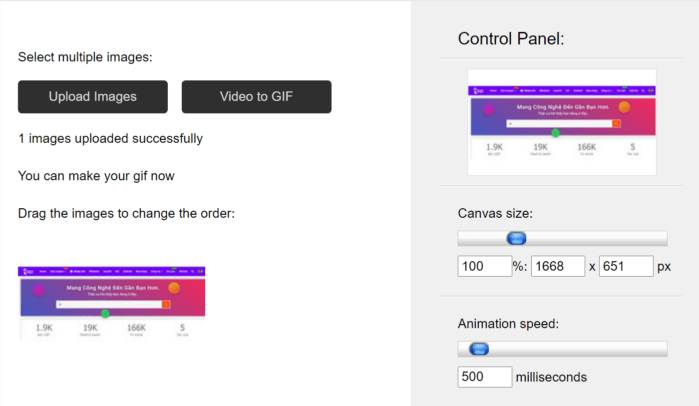The width and height of the screenshot is (699, 406).
Task: Focus the canvas width field showing 1668
Action: point(558,266)
